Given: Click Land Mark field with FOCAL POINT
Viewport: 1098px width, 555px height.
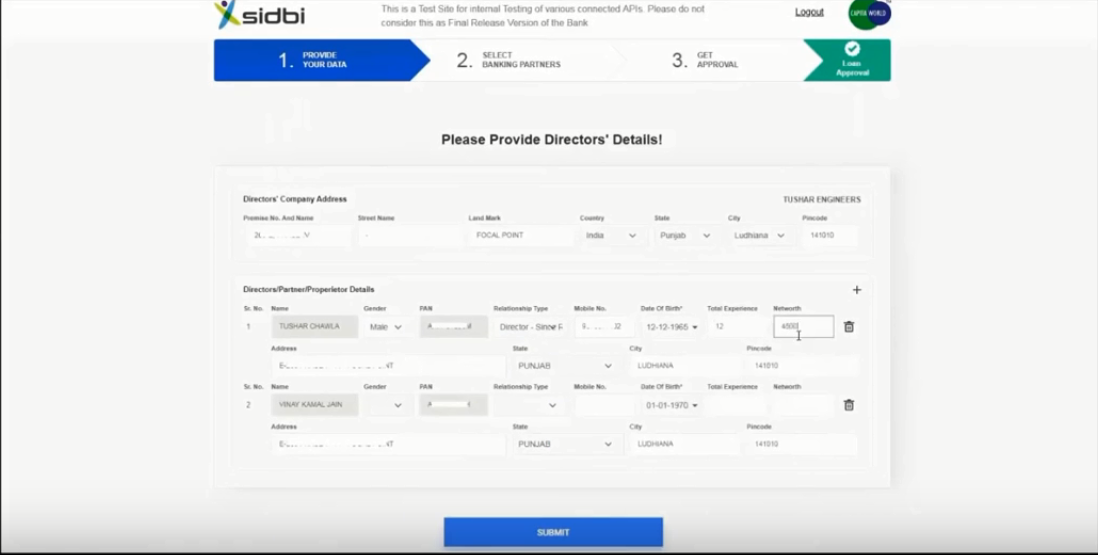Looking at the screenshot, I should click(x=521, y=235).
